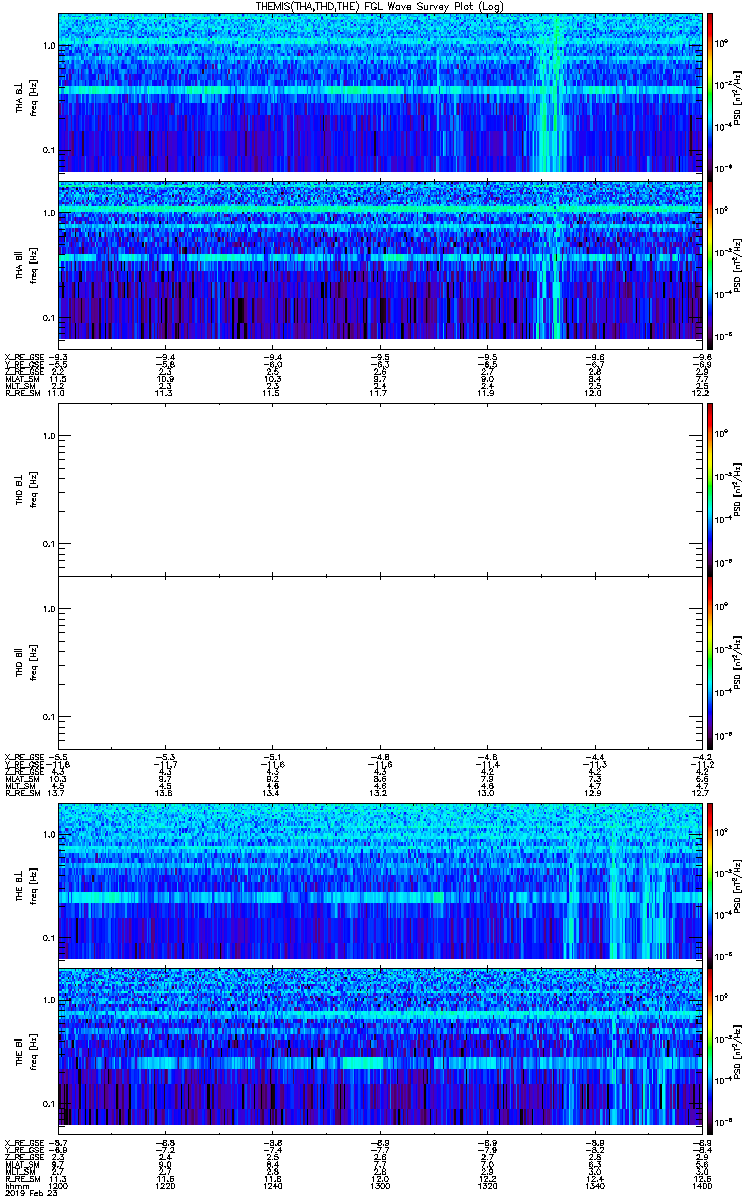Image resolution: width=750 pixels, height=1200 pixels.
Task: Click the 0.1 frequency tick of THD B-parallel panel
Action: pyautogui.click(x=49, y=718)
